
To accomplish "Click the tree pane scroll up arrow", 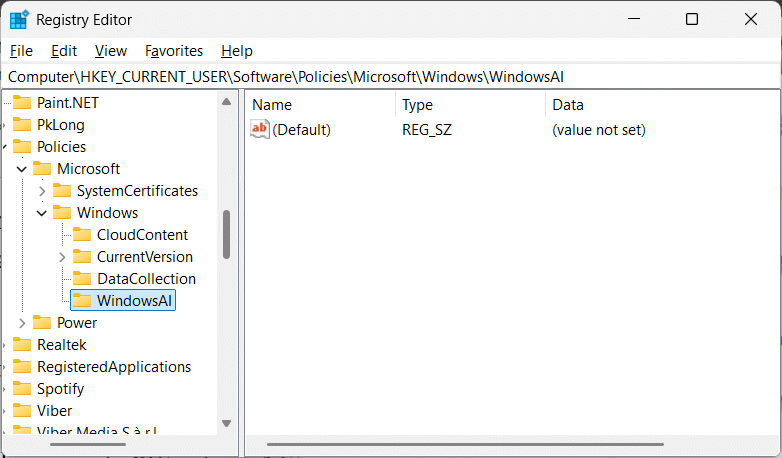I will [226, 102].
